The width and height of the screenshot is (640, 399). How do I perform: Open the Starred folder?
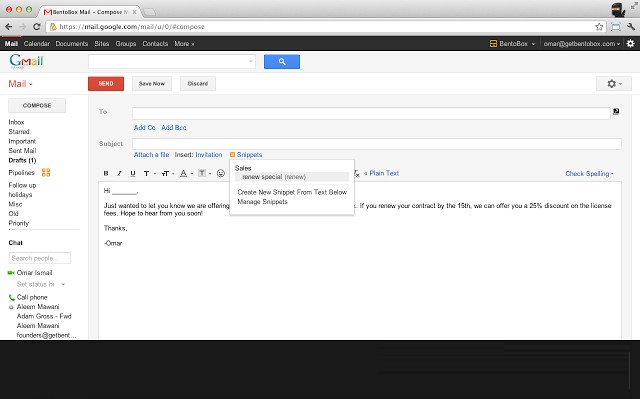coord(19,131)
